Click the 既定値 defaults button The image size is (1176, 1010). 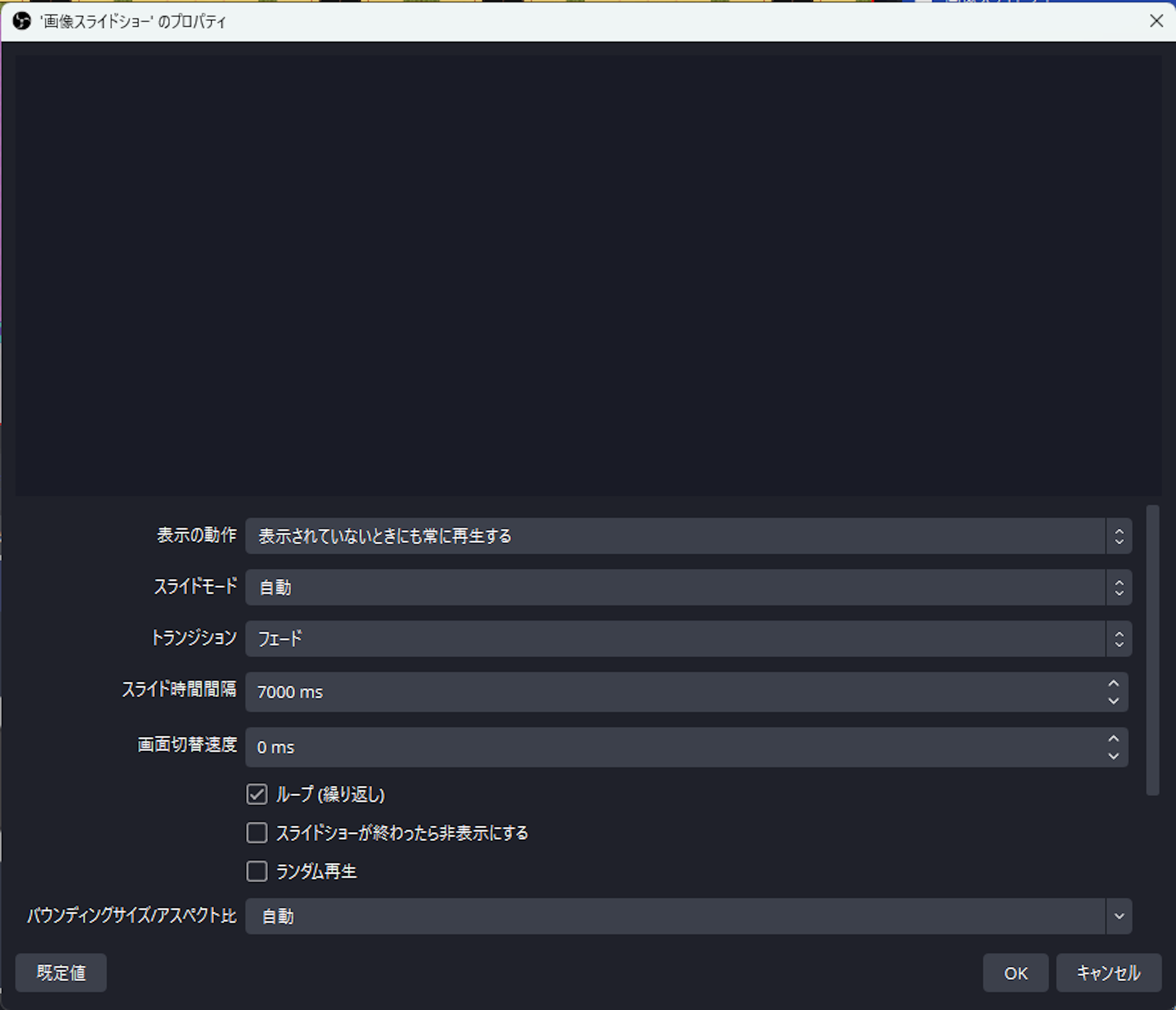(x=61, y=973)
